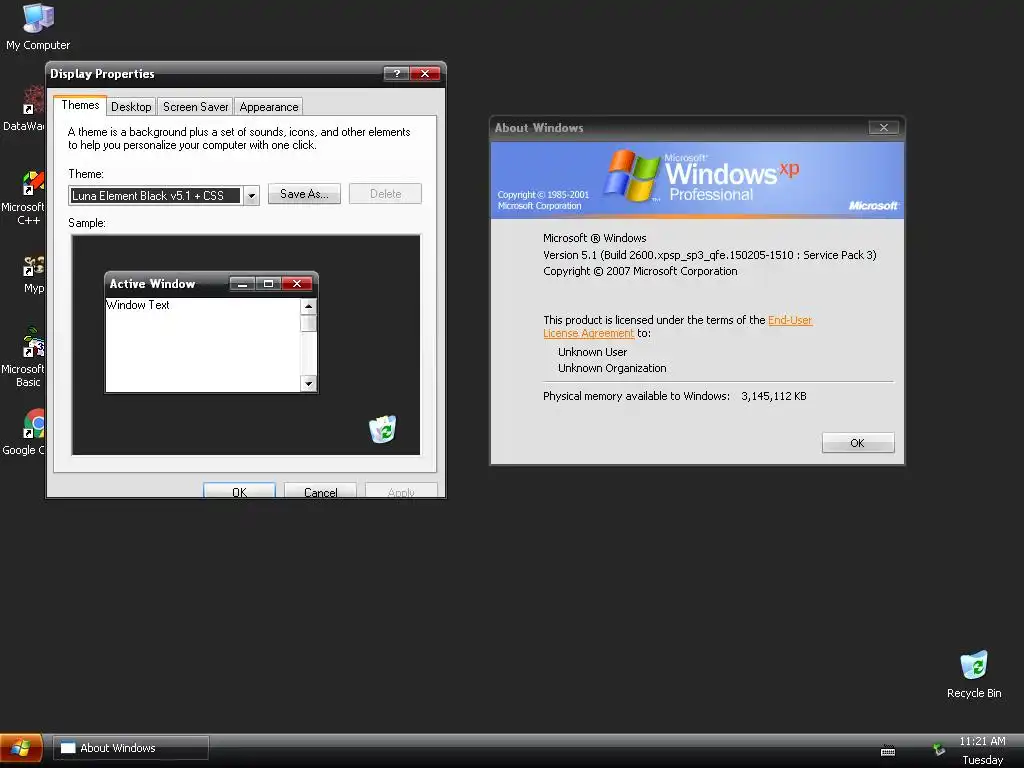Click the Start button on taskbar
Screen dimensions: 1024x768
(x=20, y=748)
